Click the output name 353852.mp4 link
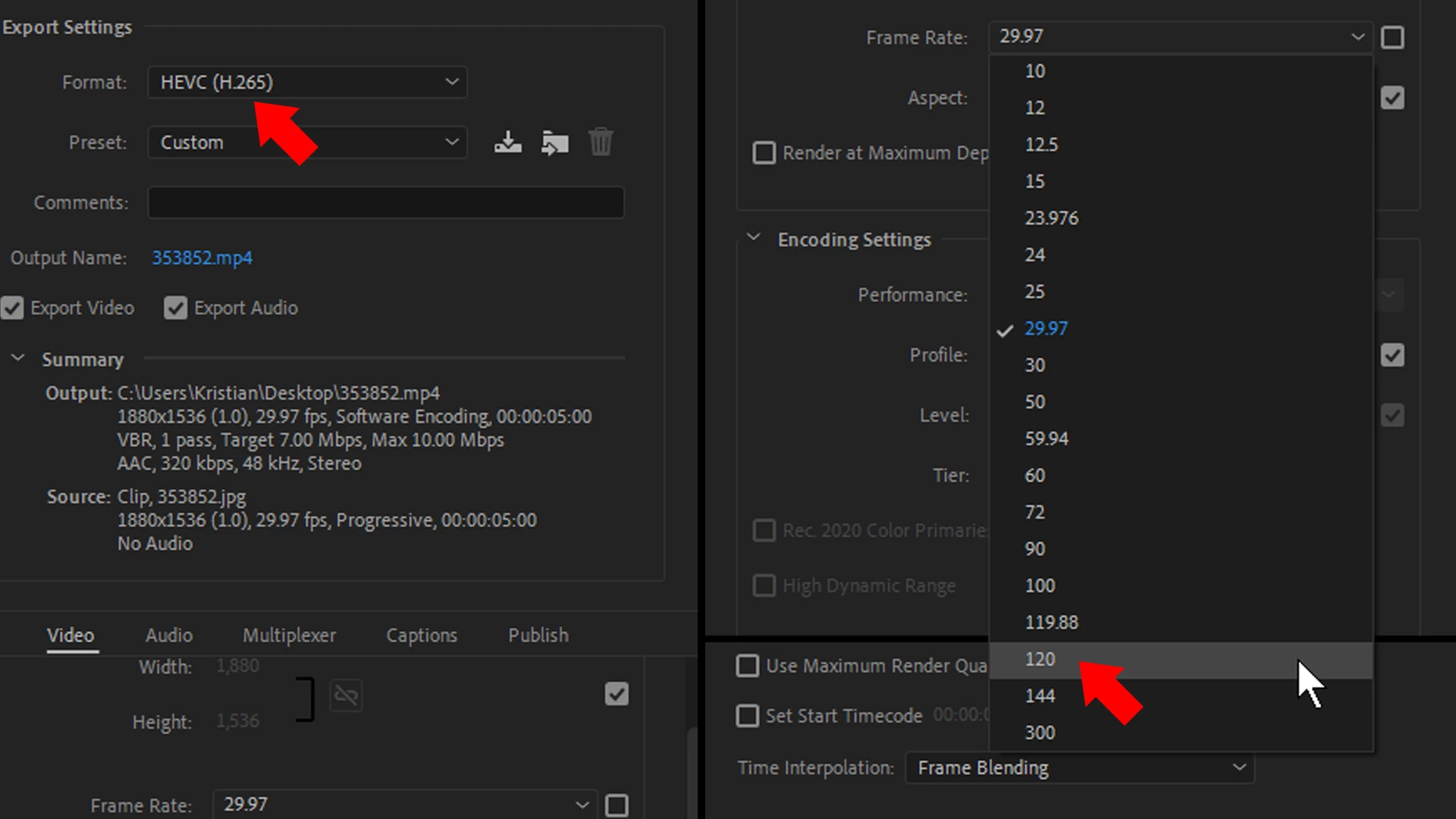Image resolution: width=1456 pixels, height=819 pixels. pyautogui.click(x=202, y=258)
